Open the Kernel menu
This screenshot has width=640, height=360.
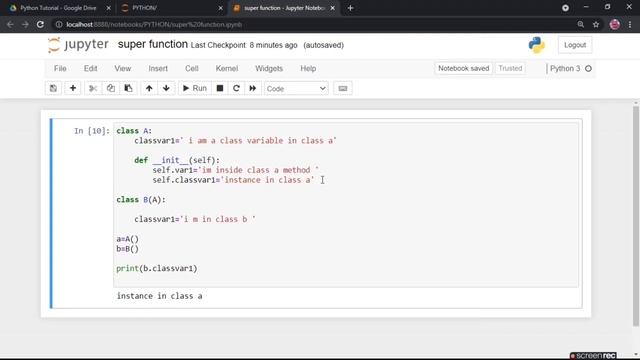coord(227,69)
